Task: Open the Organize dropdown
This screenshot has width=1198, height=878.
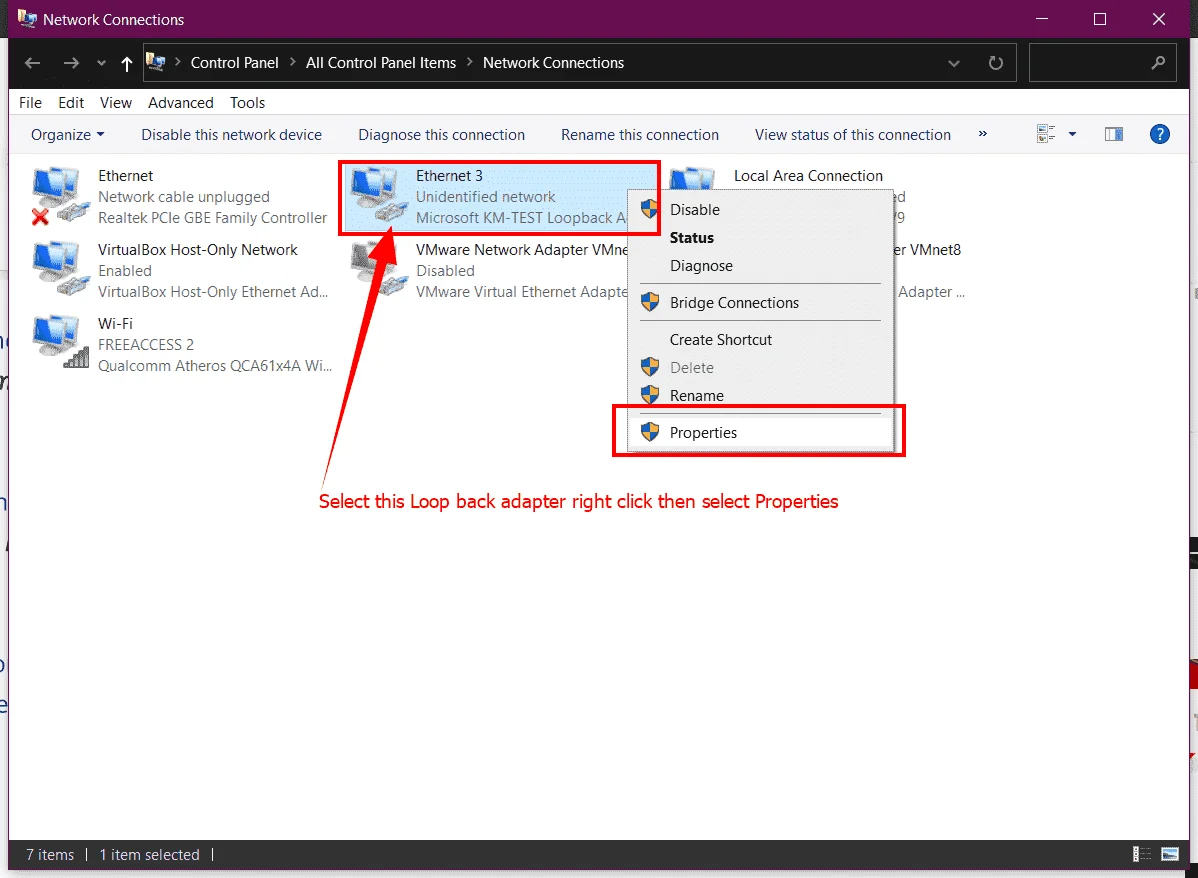Action: click(67, 134)
